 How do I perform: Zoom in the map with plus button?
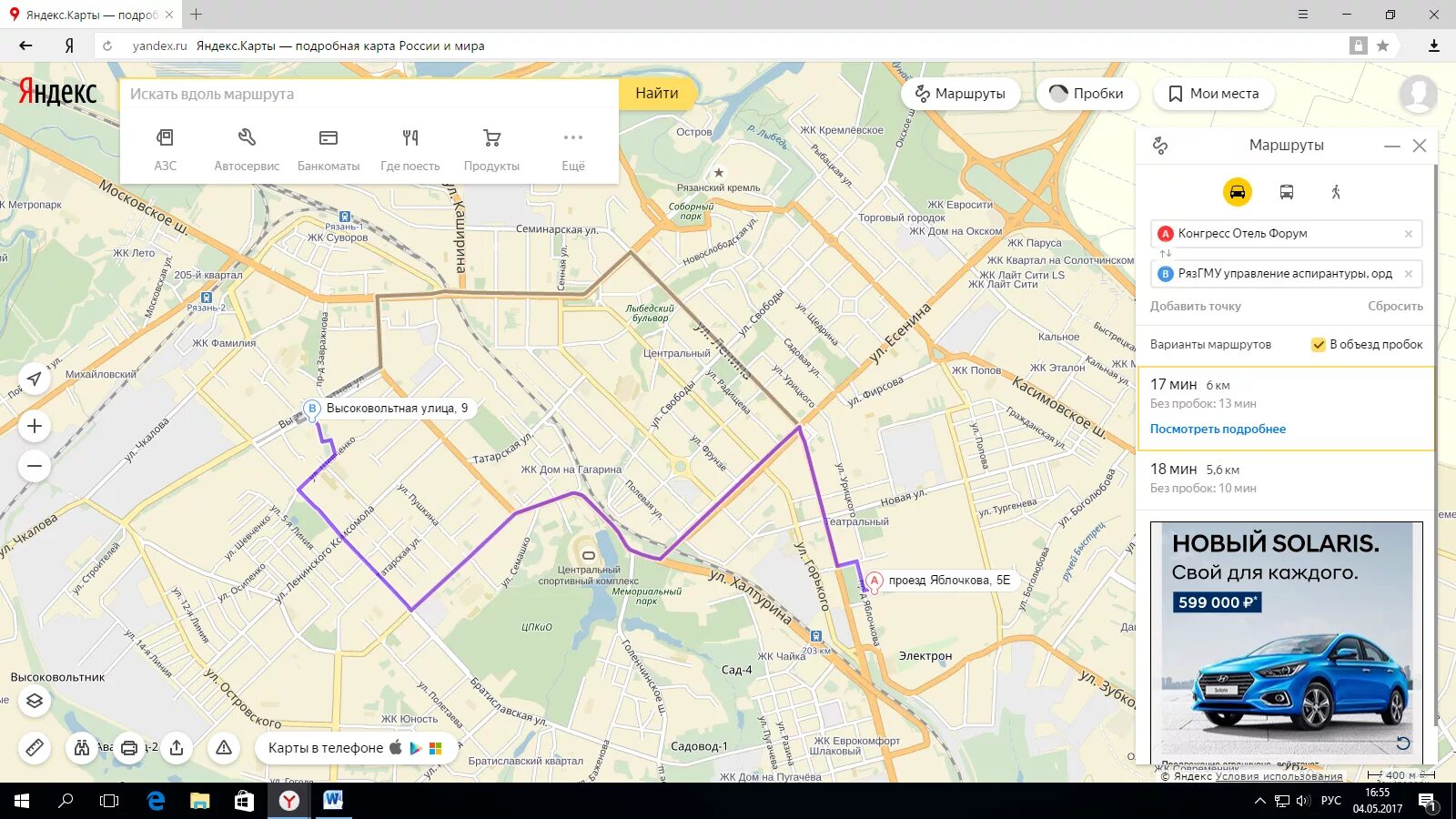(35, 426)
